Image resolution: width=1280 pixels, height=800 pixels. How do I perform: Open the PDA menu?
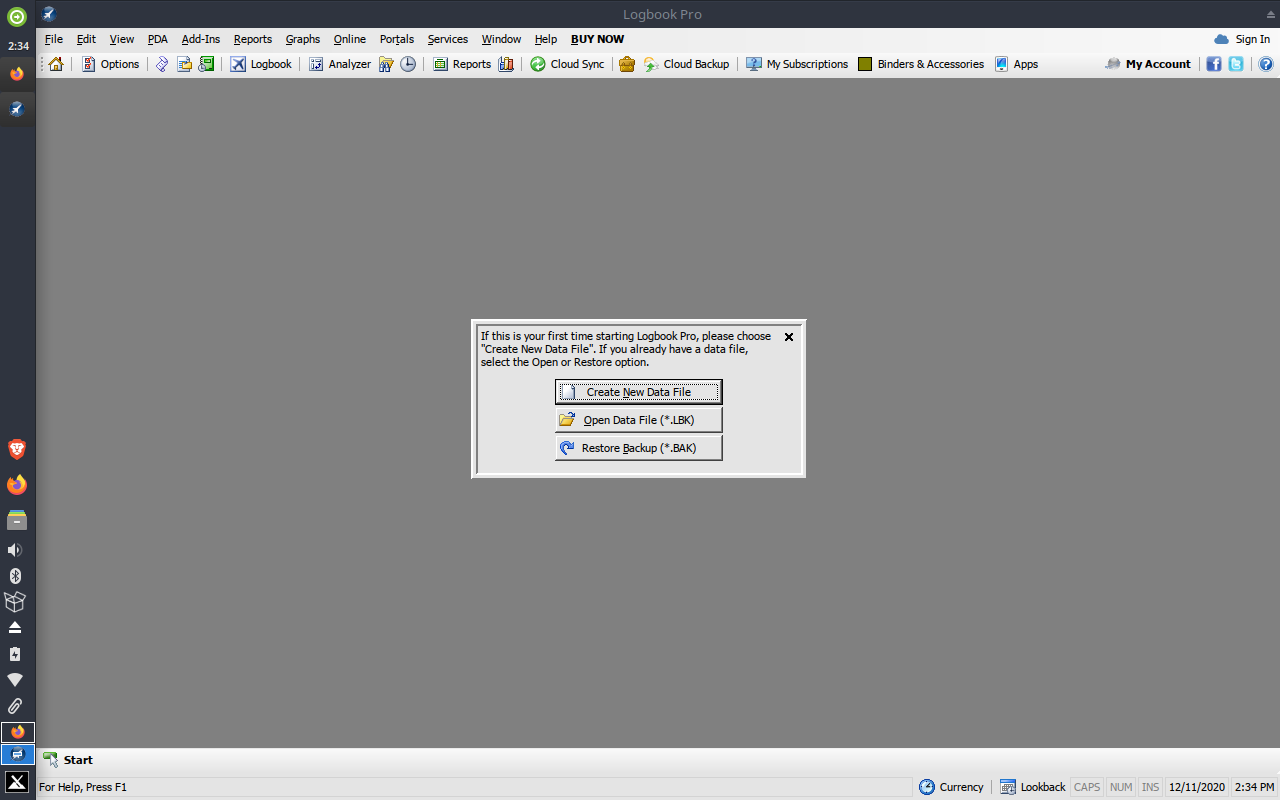pos(157,39)
